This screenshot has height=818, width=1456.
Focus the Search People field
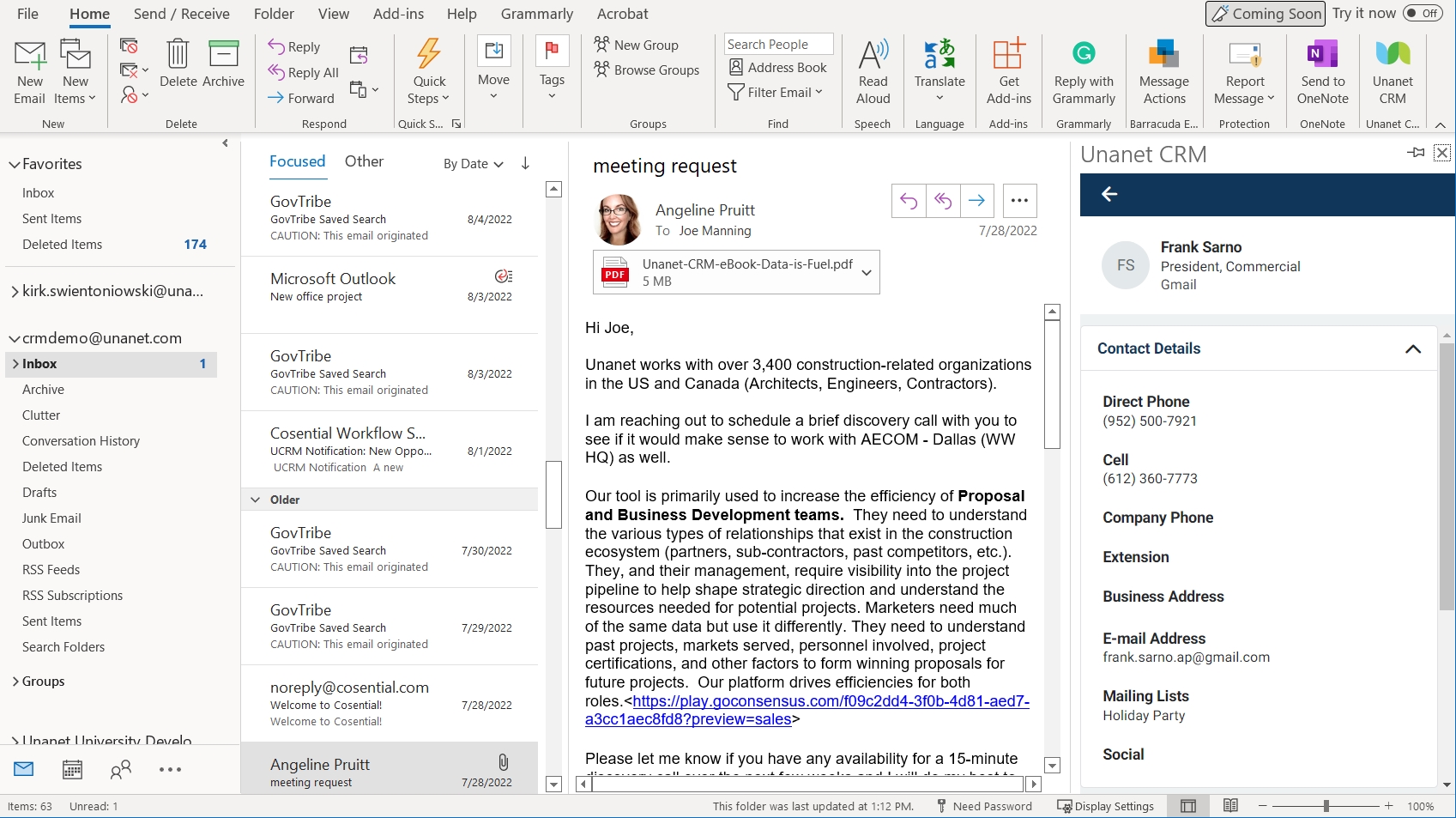tap(778, 44)
